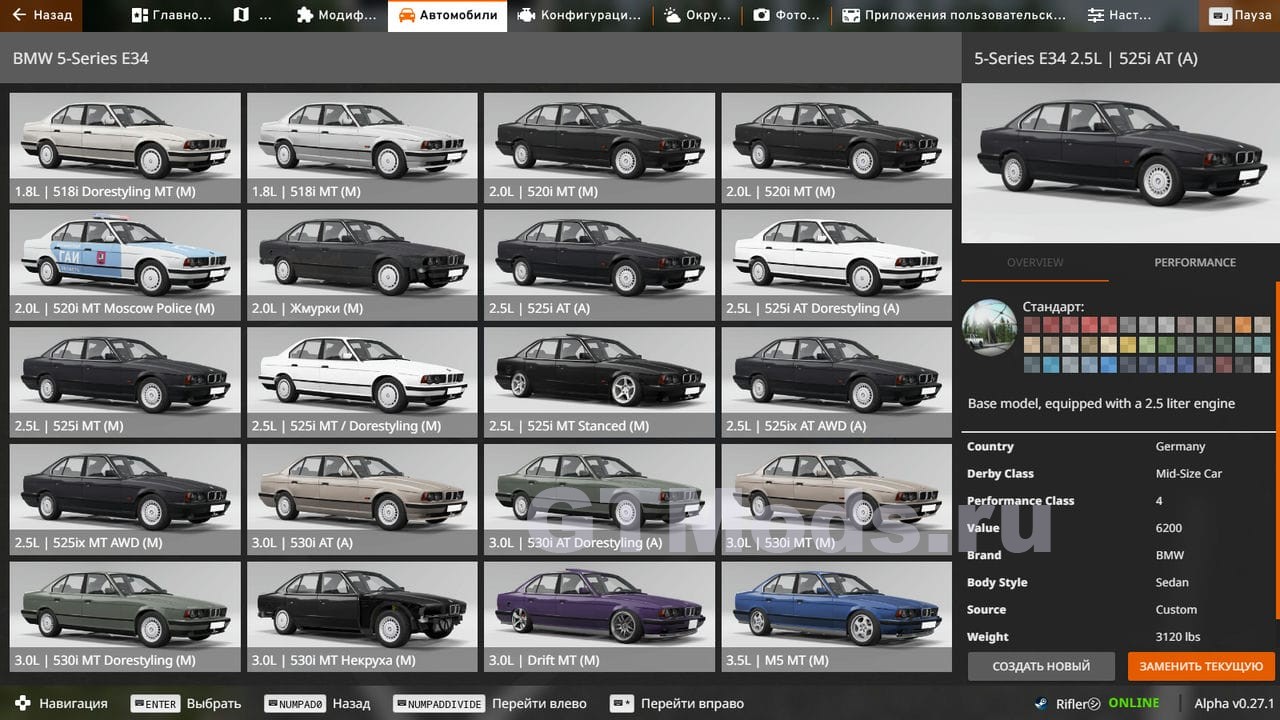Click the round environment preview icon
The height and width of the screenshot is (720, 1280).
pos(989,327)
